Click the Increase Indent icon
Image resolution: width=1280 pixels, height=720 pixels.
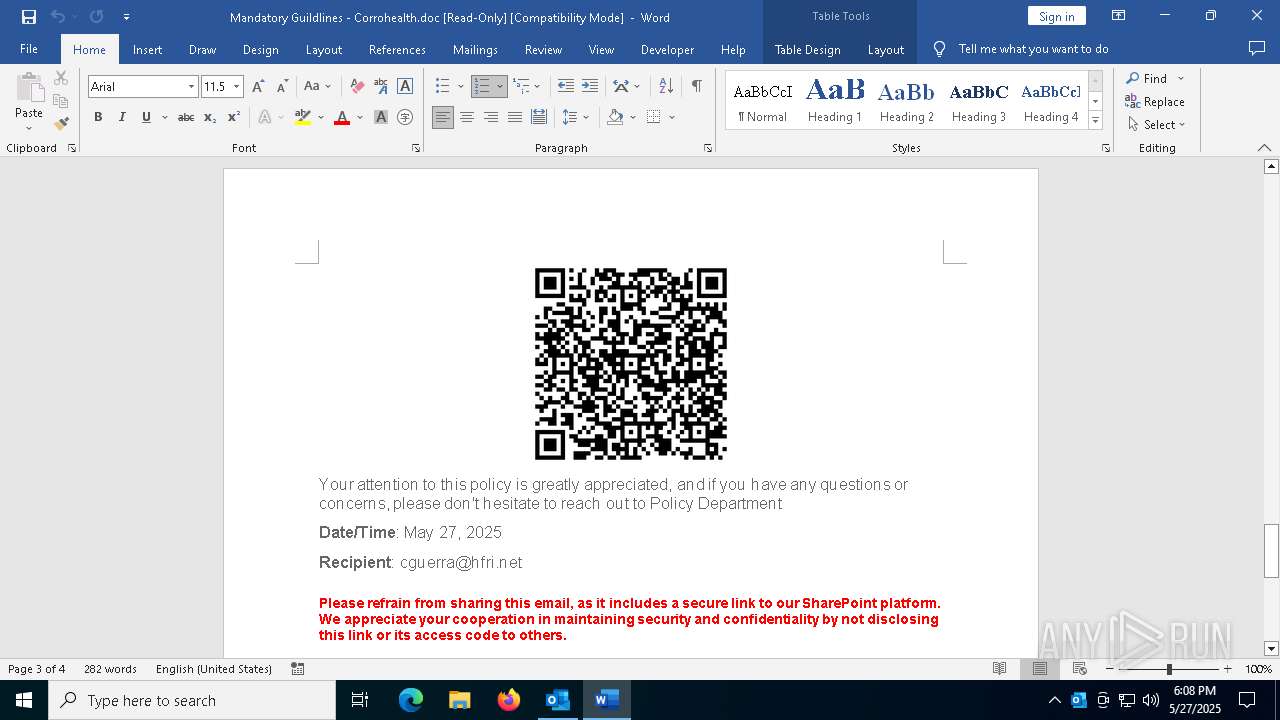tap(590, 87)
